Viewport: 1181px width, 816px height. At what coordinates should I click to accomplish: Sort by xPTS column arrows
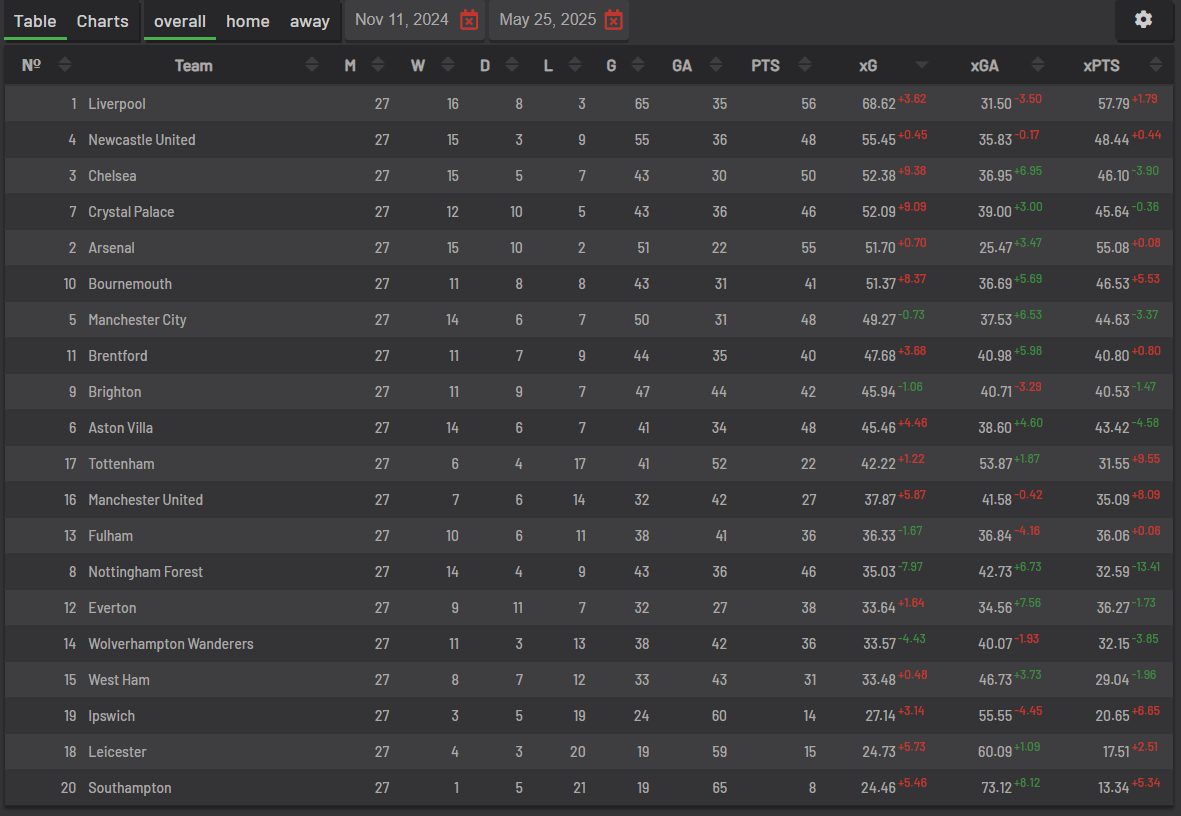click(x=1156, y=65)
